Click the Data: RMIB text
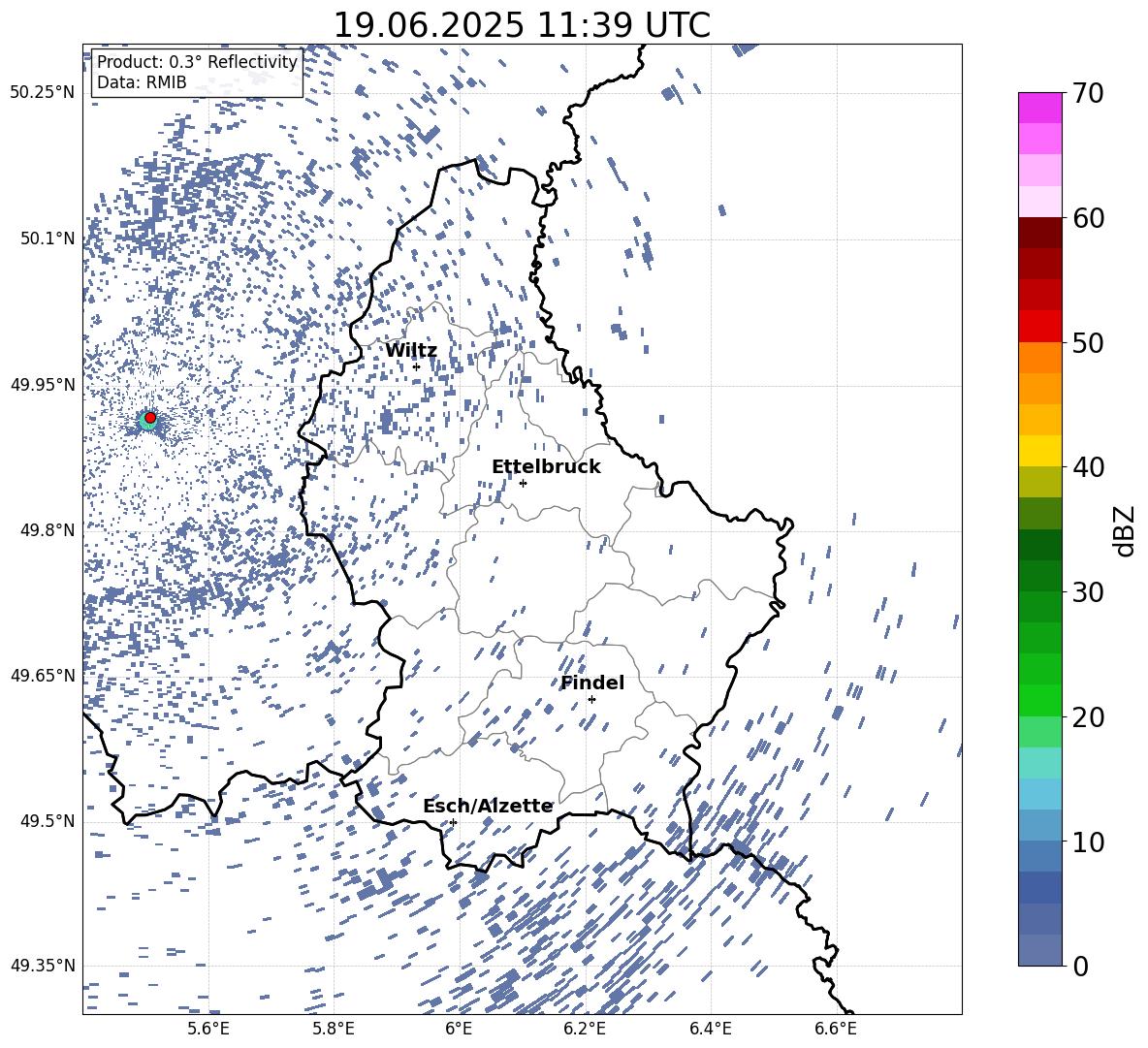Image resolution: width=1148 pixels, height=1048 pixels. point(142,82)
